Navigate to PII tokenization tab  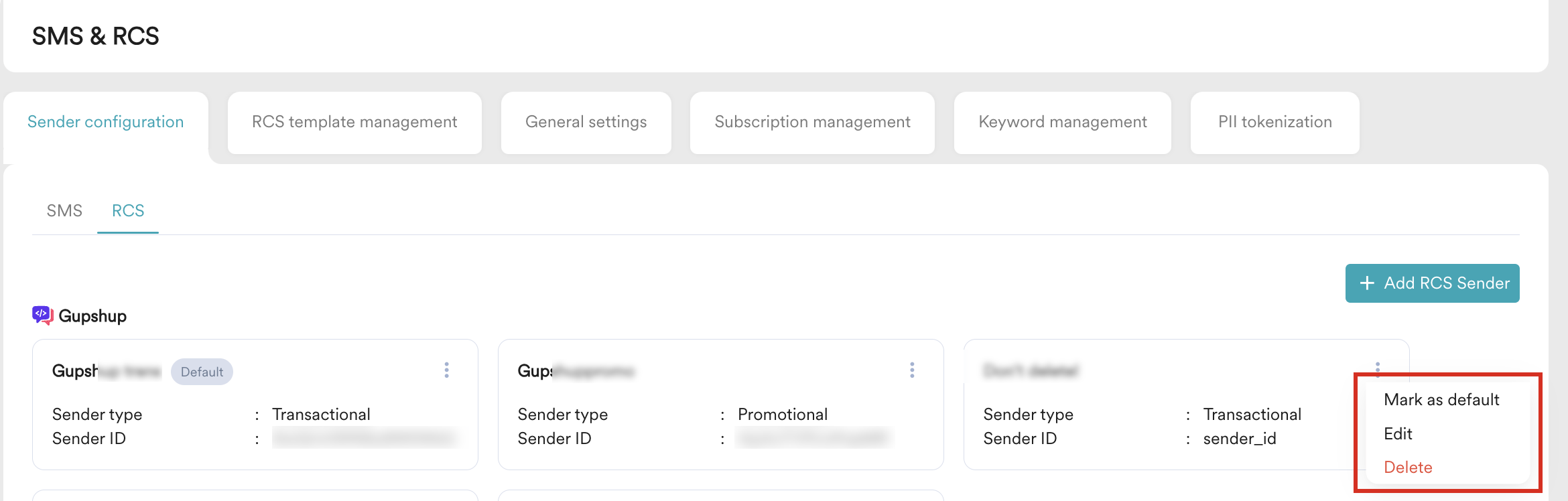pyautogui.click(x=1275, y=123)
